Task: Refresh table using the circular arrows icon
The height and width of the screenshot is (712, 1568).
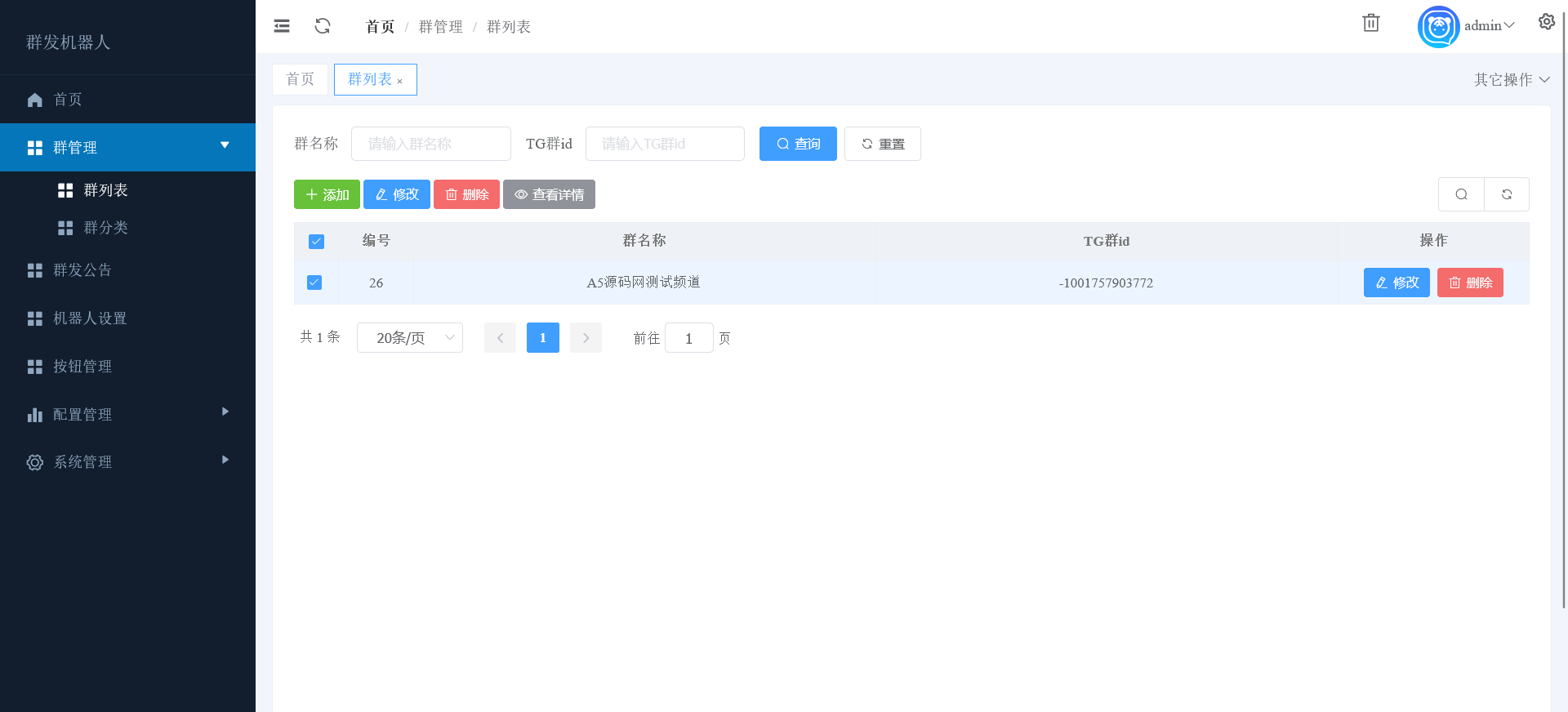Action: click(1506, 194)
